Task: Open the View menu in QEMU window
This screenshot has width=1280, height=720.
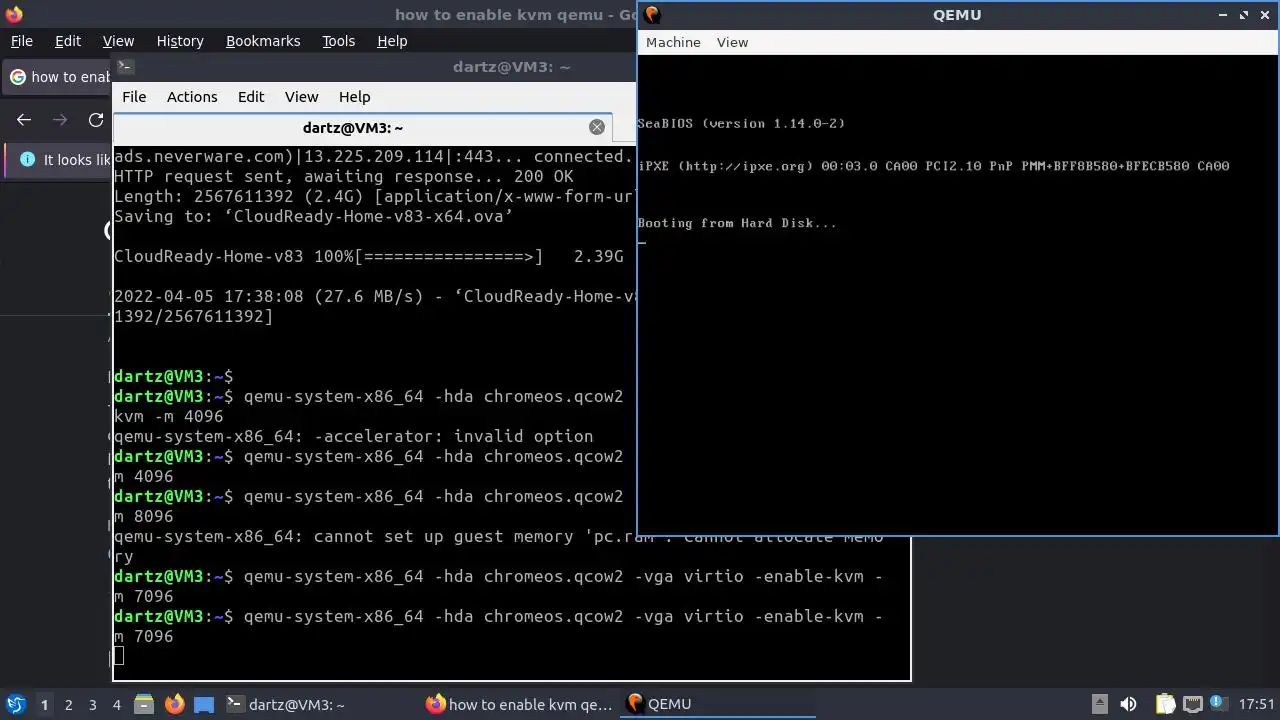Action: point(732,42)
